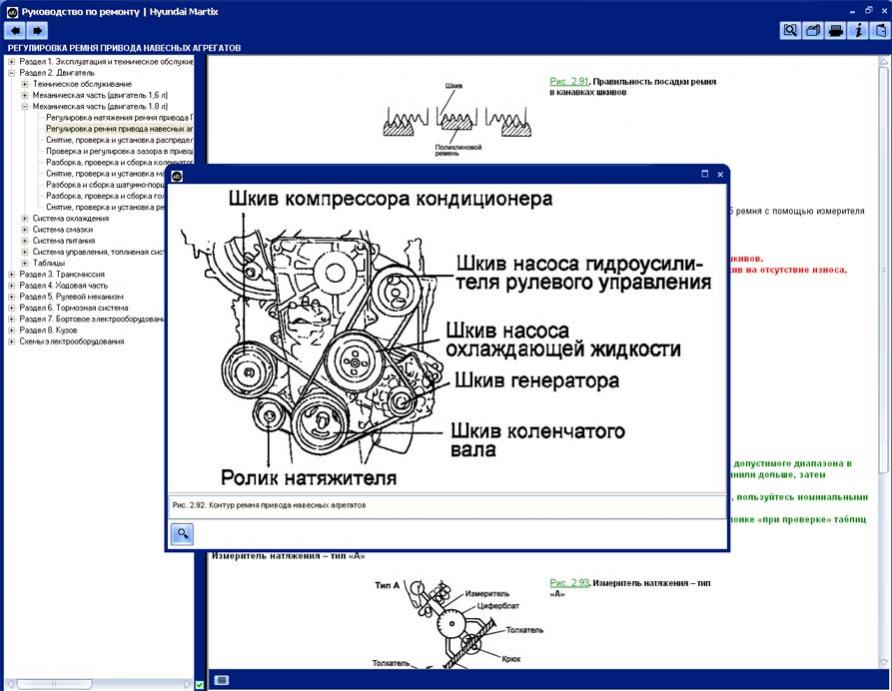The width and height of the screenshot is (892, 691).
Task: Expand Раздел 1 tree node
Action: (11, 61)
